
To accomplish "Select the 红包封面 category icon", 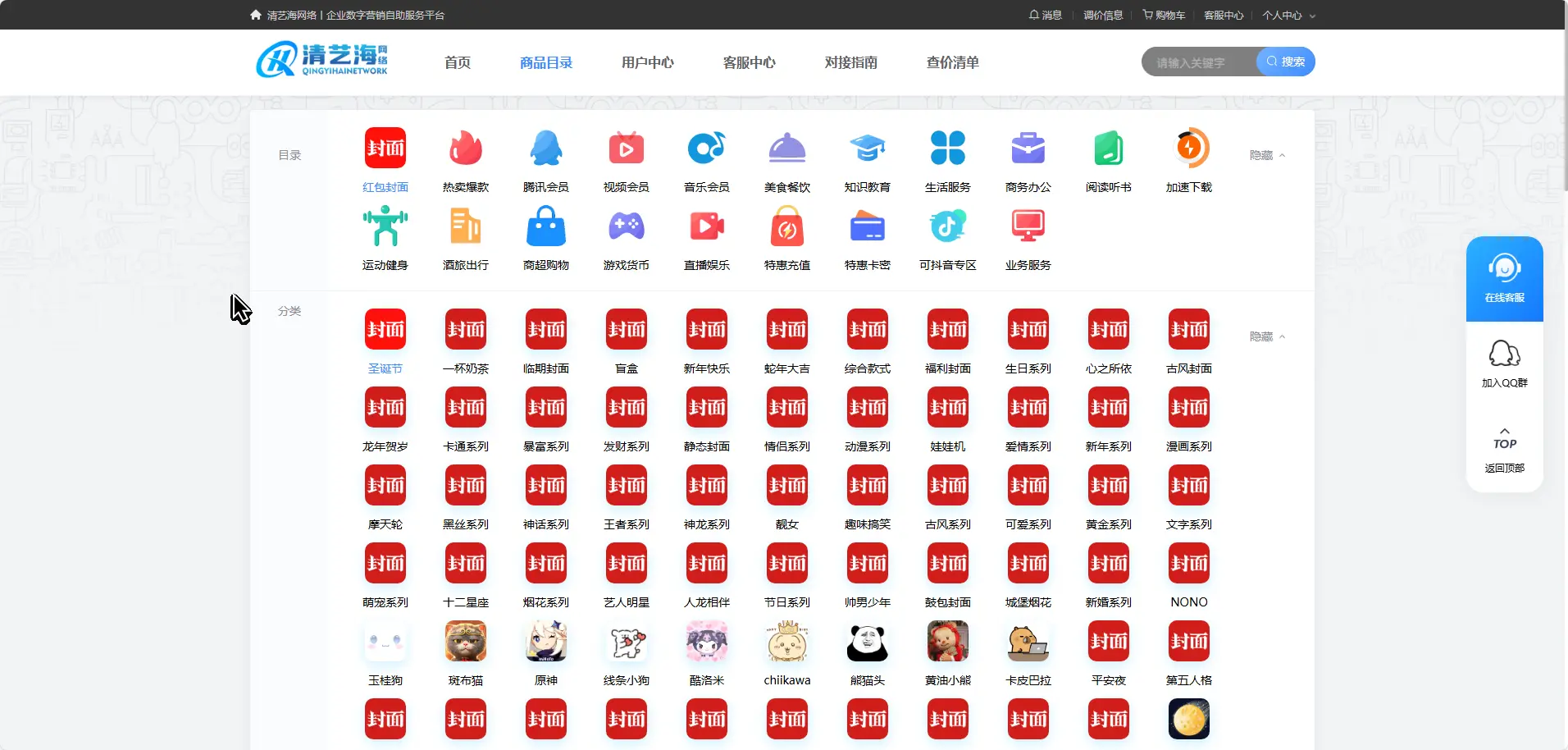I will click(385, 149).
